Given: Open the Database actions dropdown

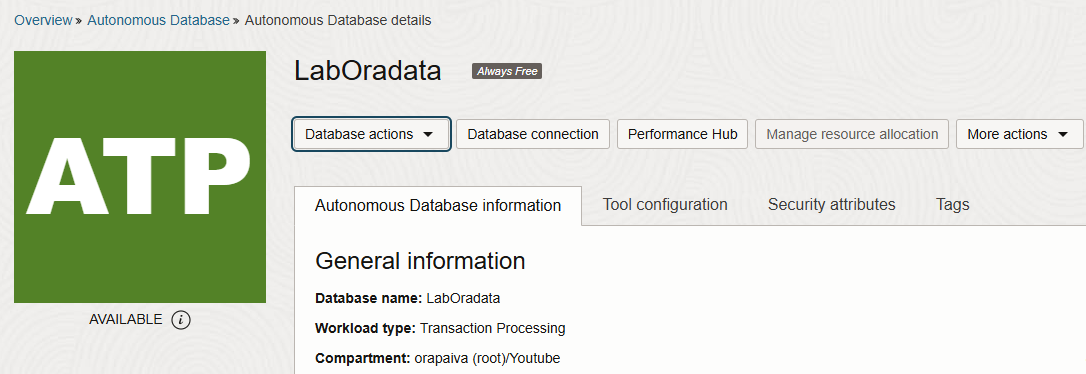Looking at the screenshot, I should (372, 134).
